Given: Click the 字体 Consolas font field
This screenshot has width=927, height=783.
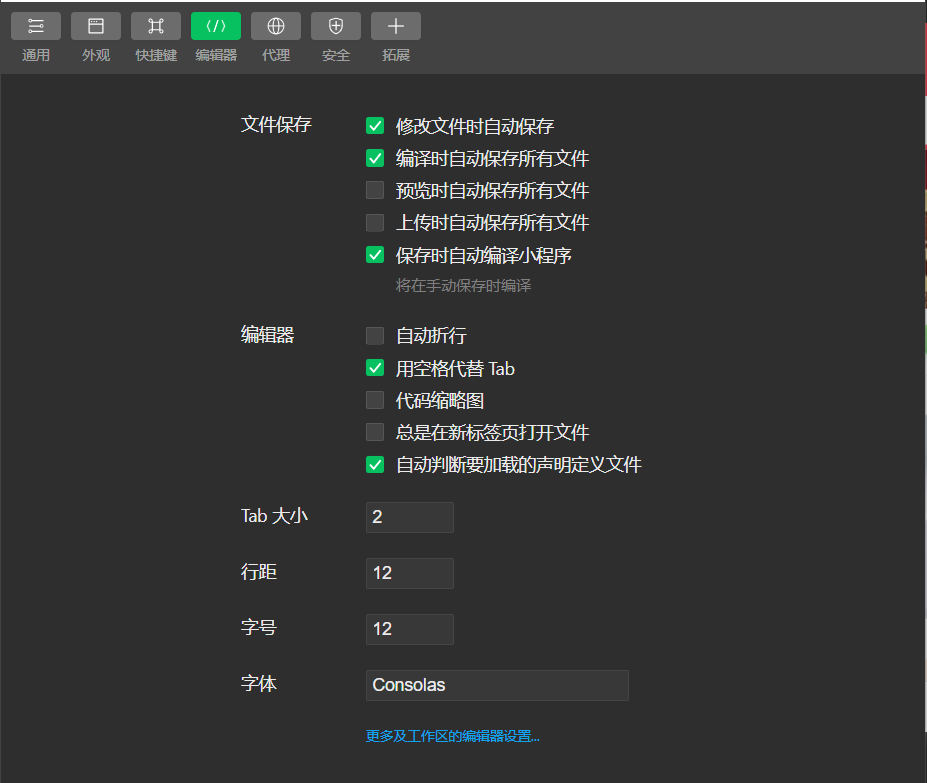Looking at the screenshot, I should coord(497,685).
